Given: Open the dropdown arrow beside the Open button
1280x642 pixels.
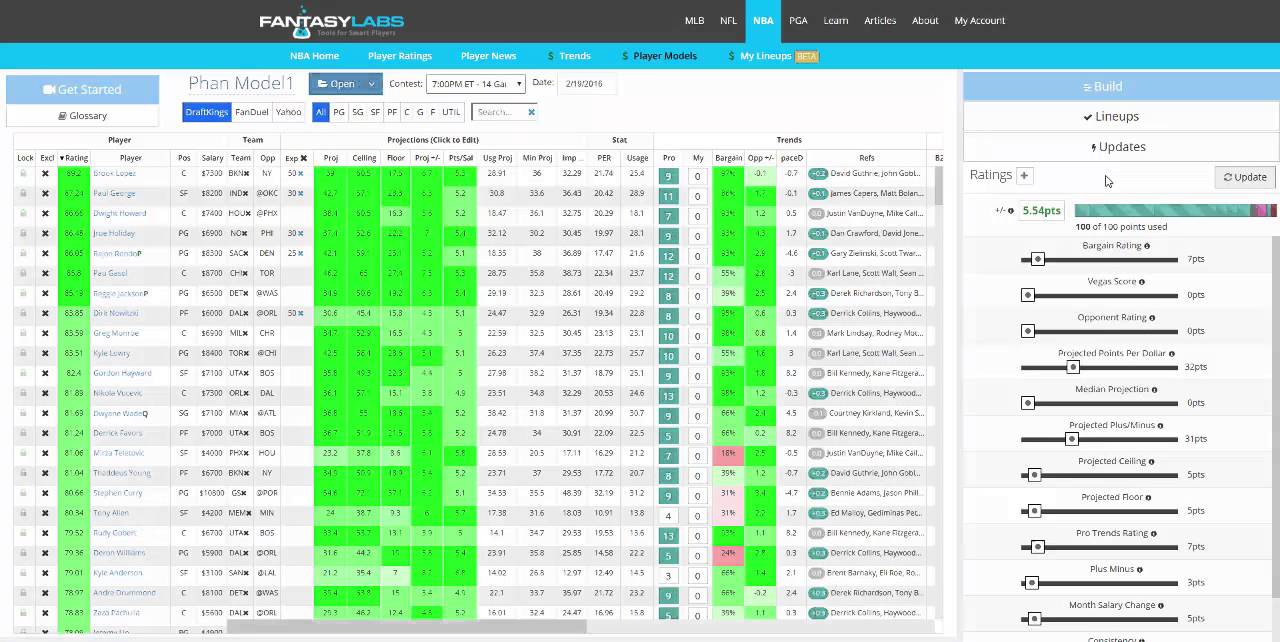Looking at the screenshot, I should (371, 84).
